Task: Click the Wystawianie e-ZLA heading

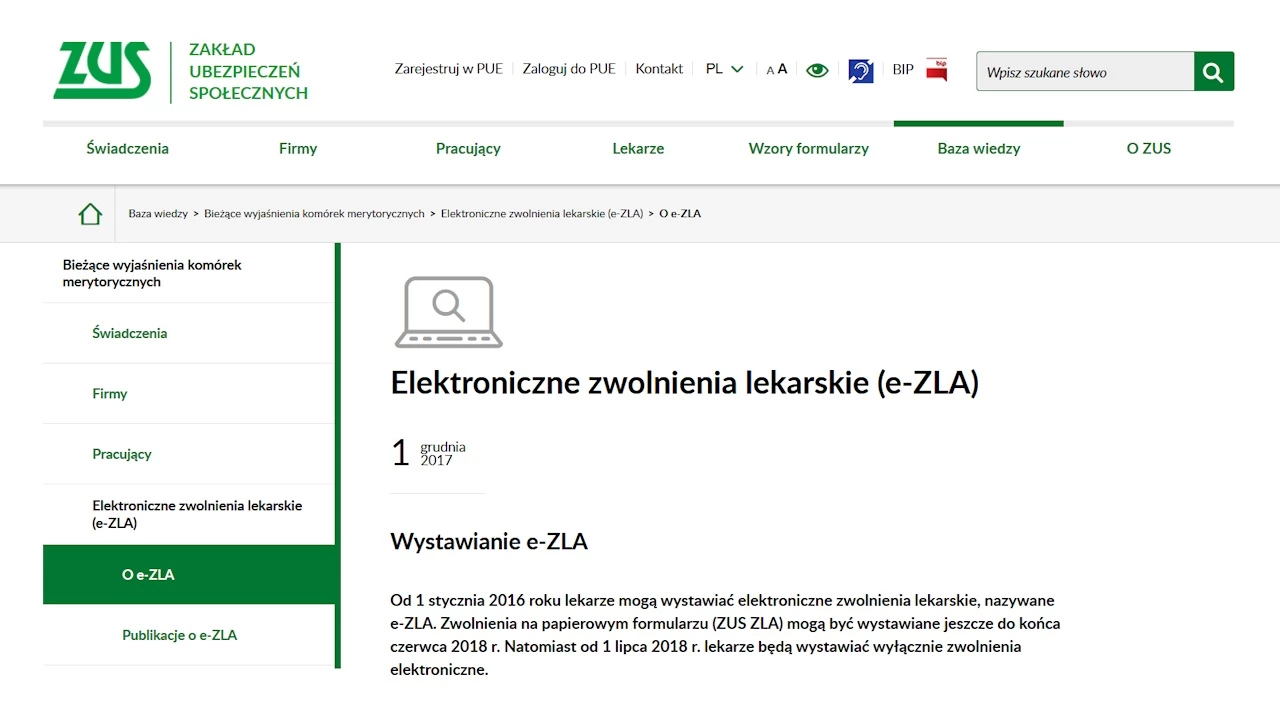Action: (x=489, y=542)
